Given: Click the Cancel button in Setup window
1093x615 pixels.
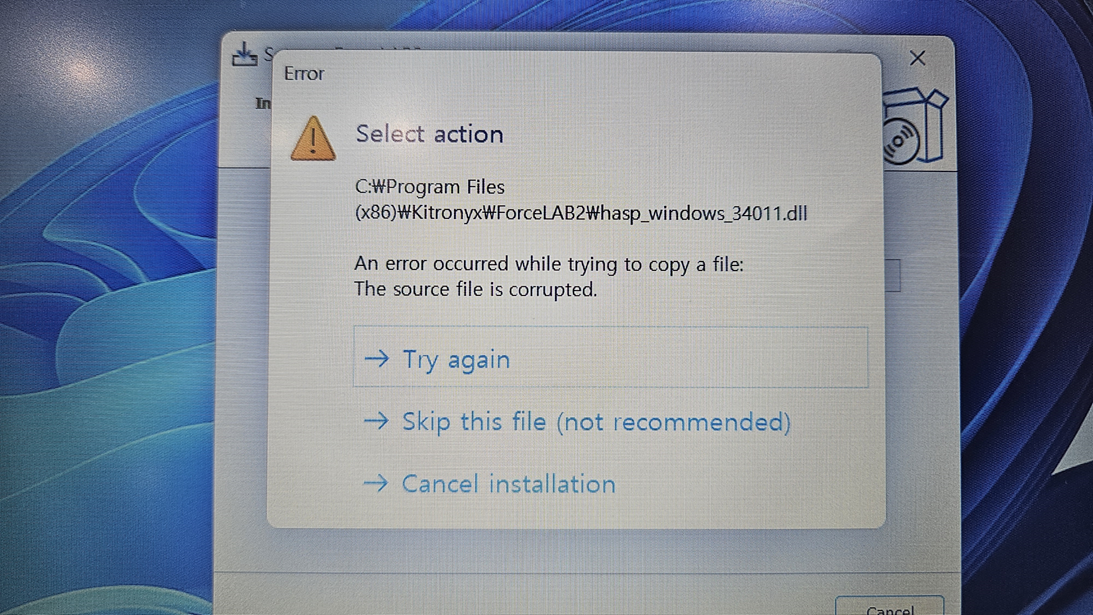Looking at the screenshot, I should pyautogui.click(x=889, y=605).
